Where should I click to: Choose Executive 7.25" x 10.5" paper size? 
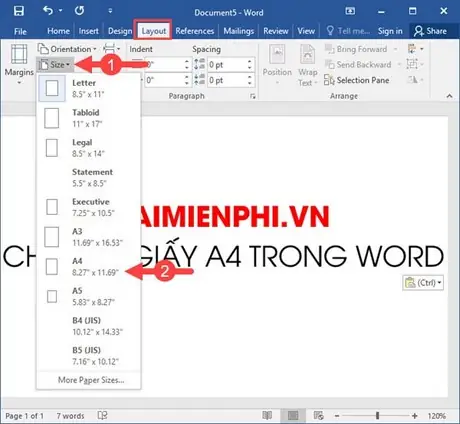[89, 207]
